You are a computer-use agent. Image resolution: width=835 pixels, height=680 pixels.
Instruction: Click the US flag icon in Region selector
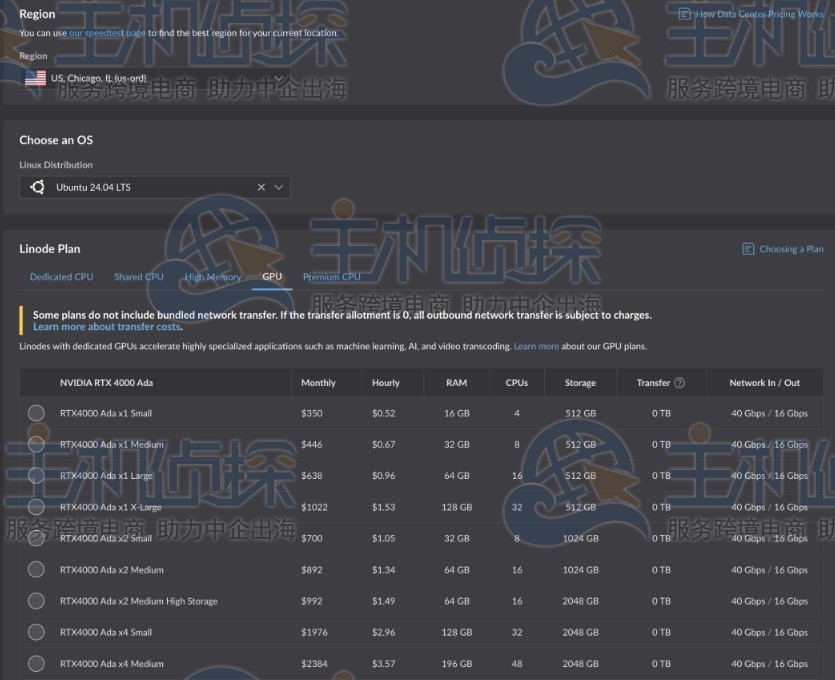[x=36, y=78]
